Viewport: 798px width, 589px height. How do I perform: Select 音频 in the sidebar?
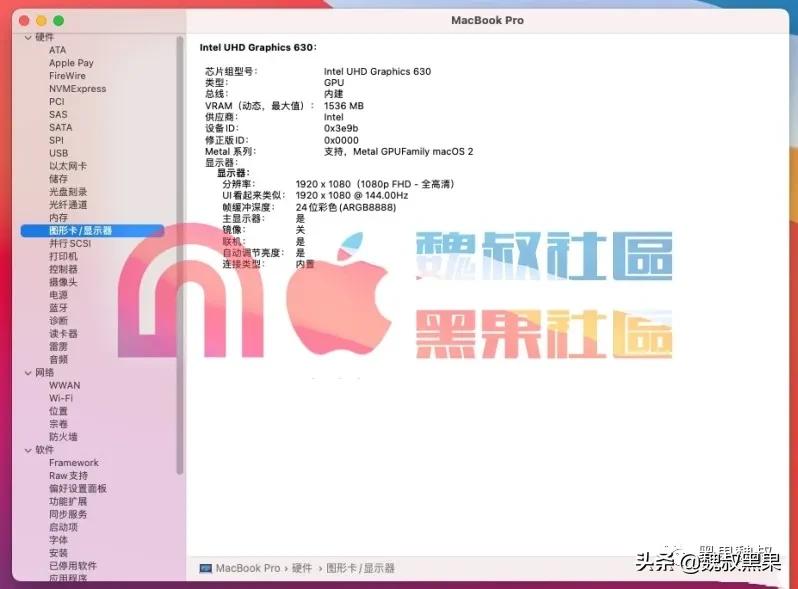pyautogui.click(x=58, y=359)
